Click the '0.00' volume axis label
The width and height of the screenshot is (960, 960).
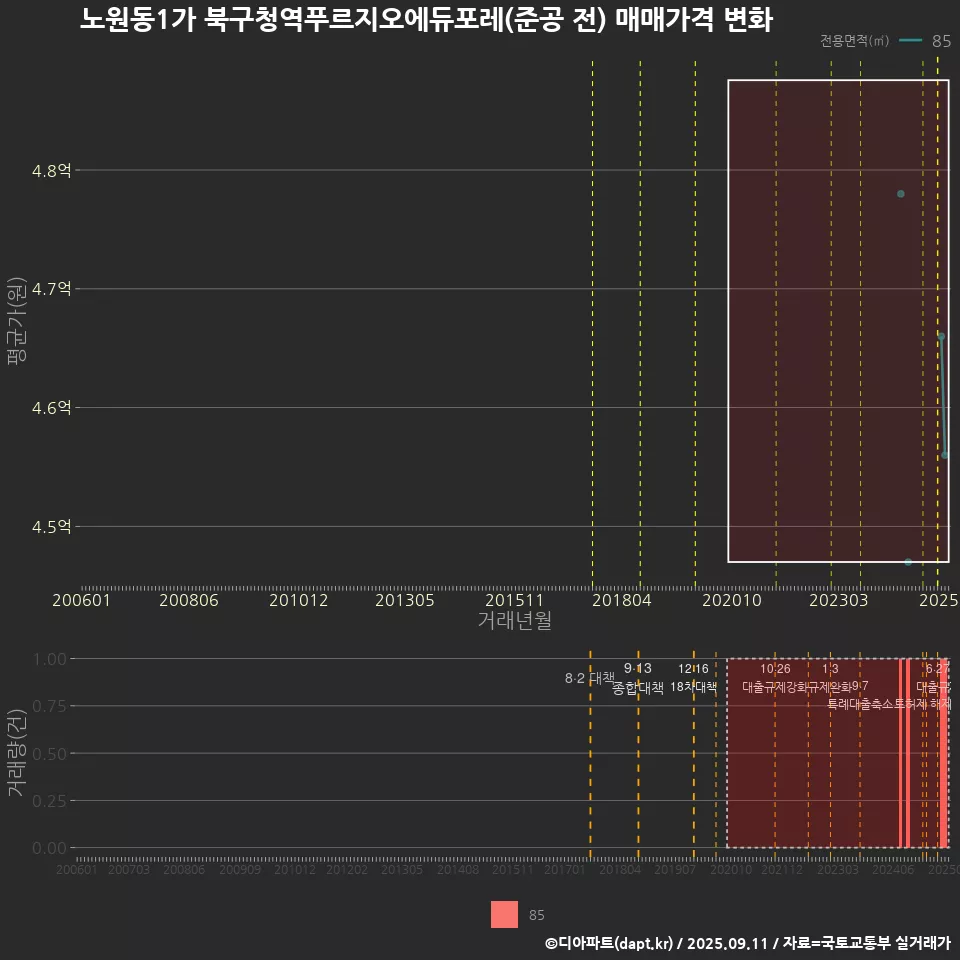tap(50, 848)
